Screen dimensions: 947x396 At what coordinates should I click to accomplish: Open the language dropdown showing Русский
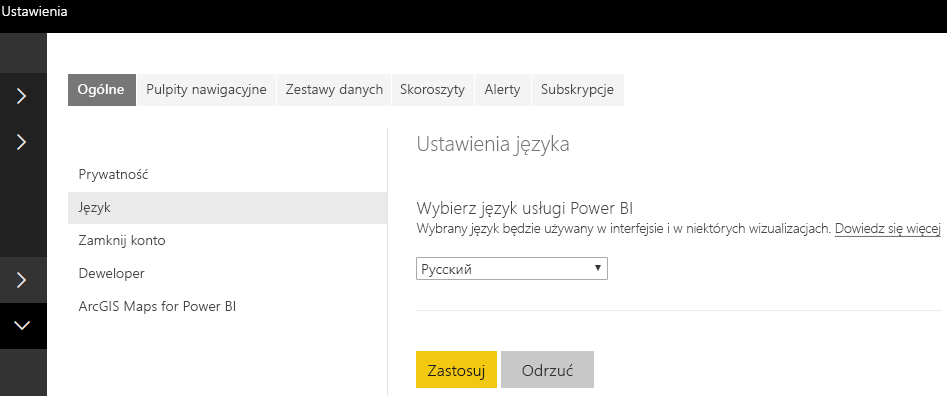512,269
